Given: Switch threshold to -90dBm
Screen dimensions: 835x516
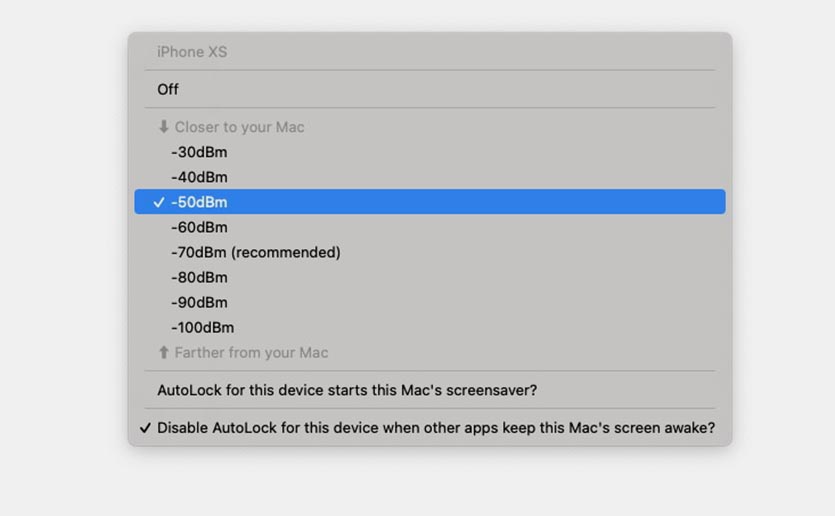Looking at the screenshot, I should pos(199,302).
